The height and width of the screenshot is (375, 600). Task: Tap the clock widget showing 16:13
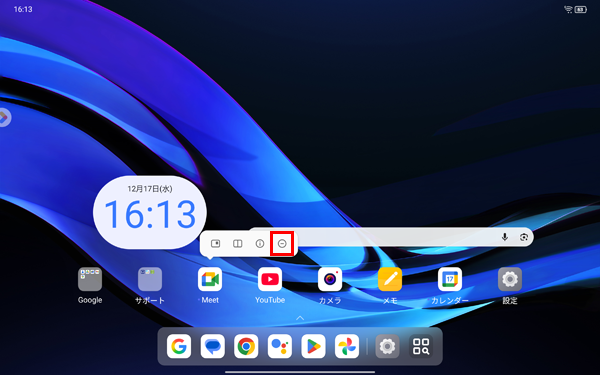pyautogui.click(x=150, y=212)
